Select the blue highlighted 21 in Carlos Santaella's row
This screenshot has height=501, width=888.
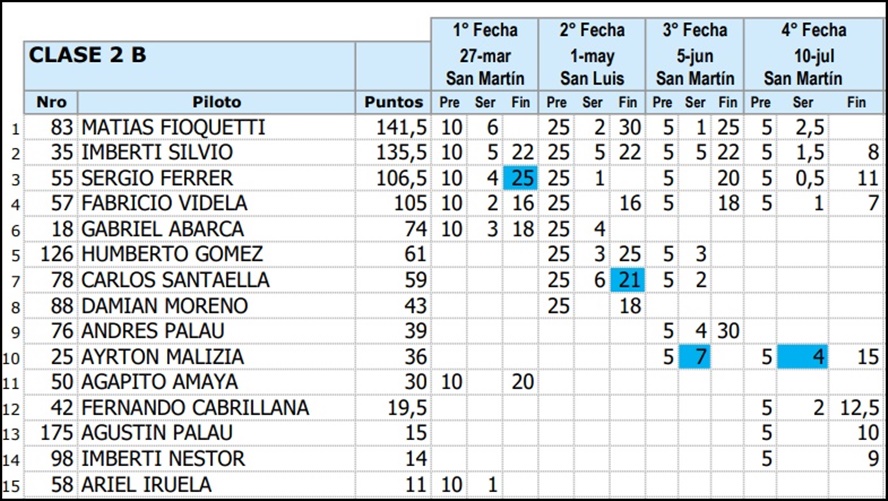coord(627,281)
